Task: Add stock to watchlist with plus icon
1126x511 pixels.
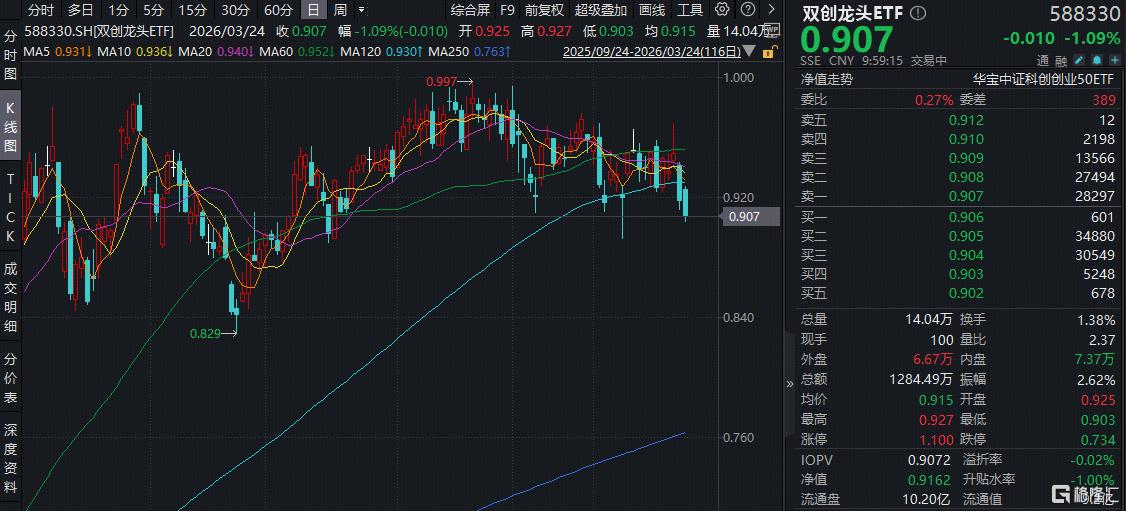Action: (1115, 60)
